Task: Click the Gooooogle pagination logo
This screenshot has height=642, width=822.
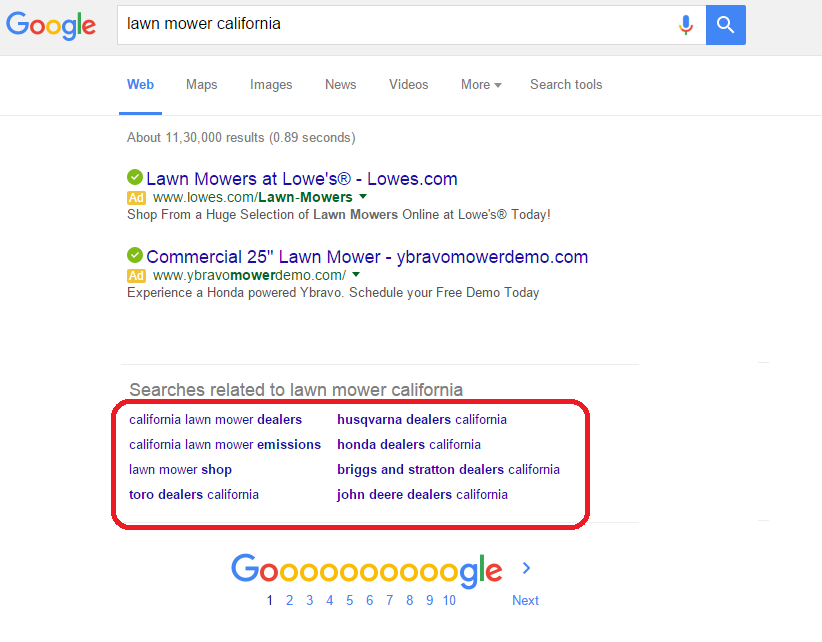Action: (366, 571)
